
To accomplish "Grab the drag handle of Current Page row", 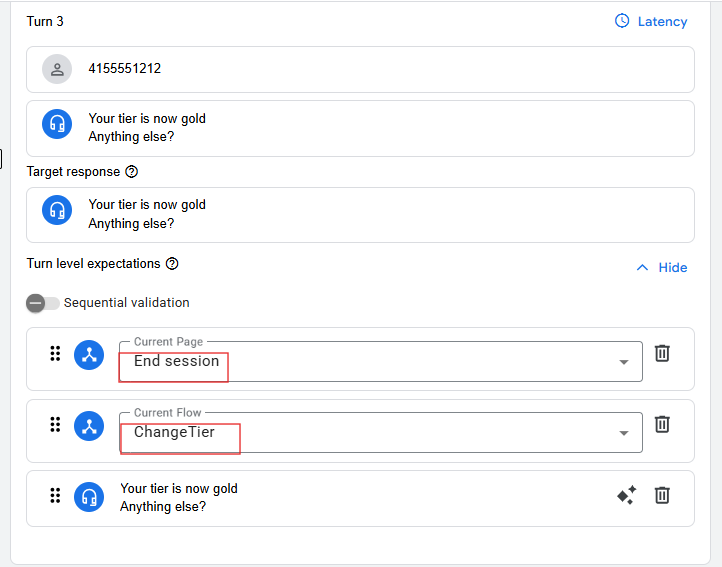I will [55, 353].
